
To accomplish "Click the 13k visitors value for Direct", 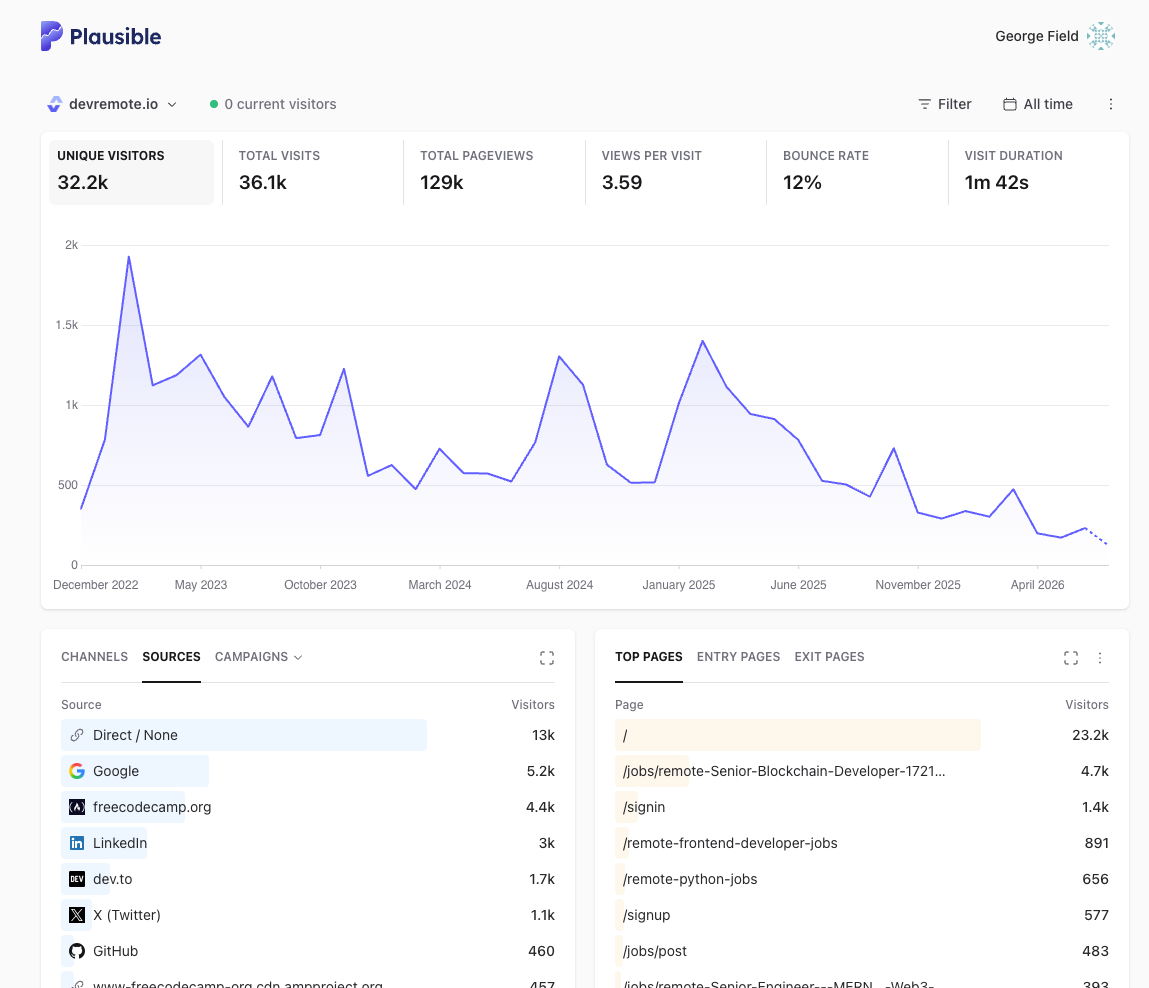I will pyautogui.click(x=543, y=735).
